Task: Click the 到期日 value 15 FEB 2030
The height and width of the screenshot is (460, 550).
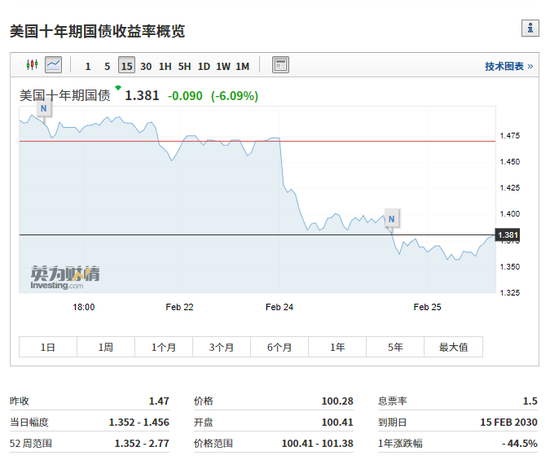Action: pyautogui.click(x=509, y=422)
